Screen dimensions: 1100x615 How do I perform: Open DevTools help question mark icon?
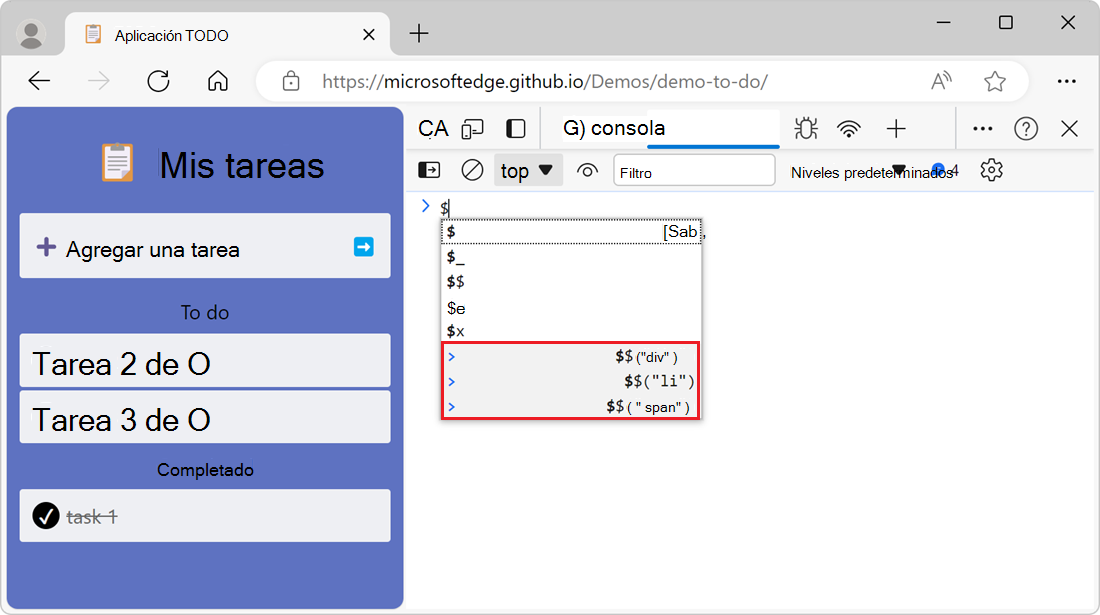click(1026, 128)
